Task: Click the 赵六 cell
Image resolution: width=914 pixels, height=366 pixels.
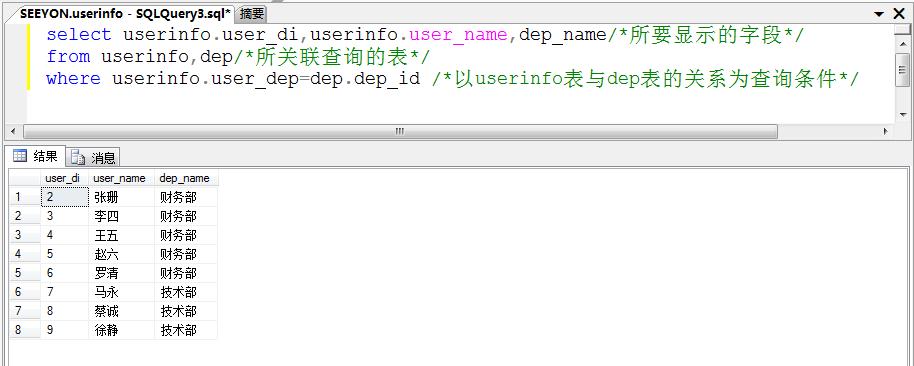Action: tap(121, 254)
